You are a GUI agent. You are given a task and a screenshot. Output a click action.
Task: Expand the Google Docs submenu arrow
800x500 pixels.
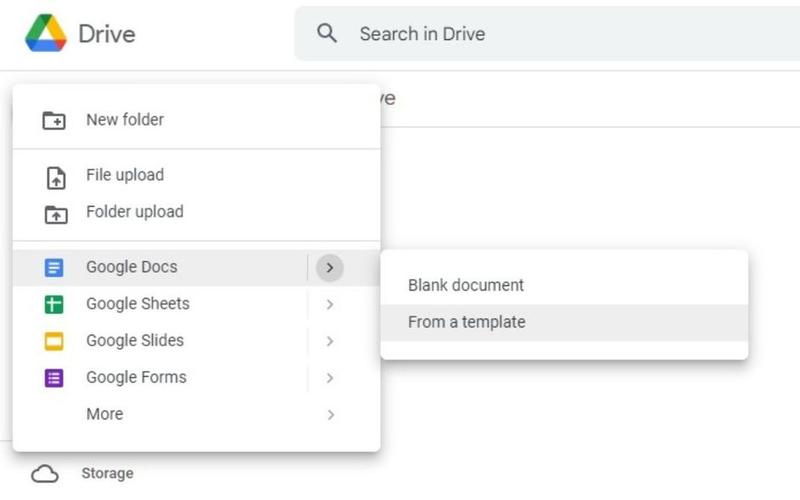(330, 267)
